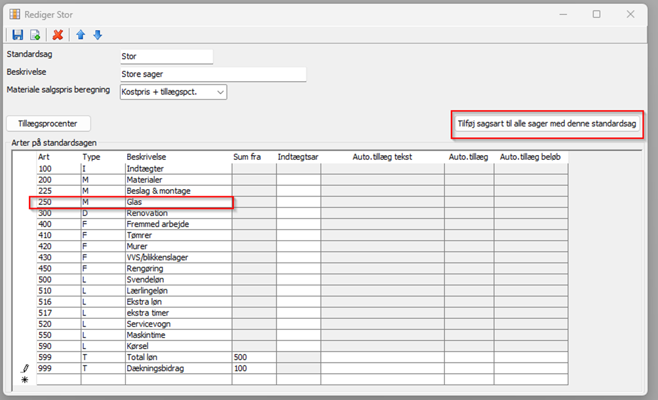Click the red X delete icon

click(x=58, y=35)
